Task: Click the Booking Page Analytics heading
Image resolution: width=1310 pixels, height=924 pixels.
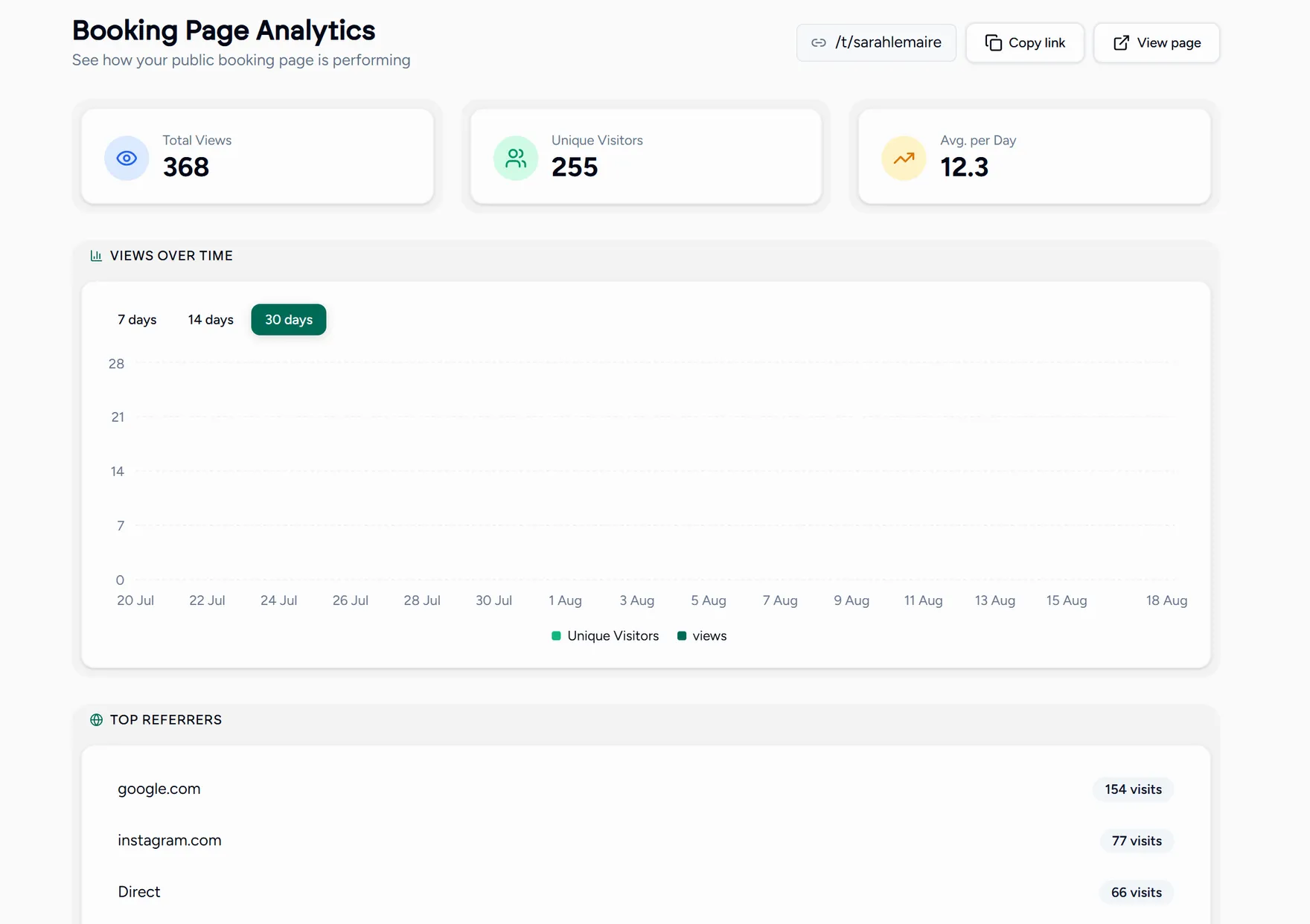Action: (x=223, y=31)
